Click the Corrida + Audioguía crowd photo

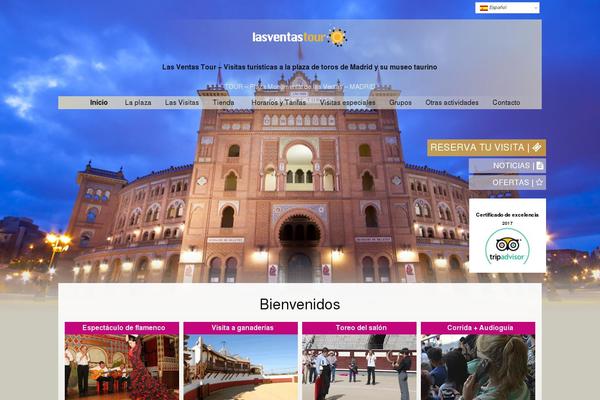click(478, 367)
